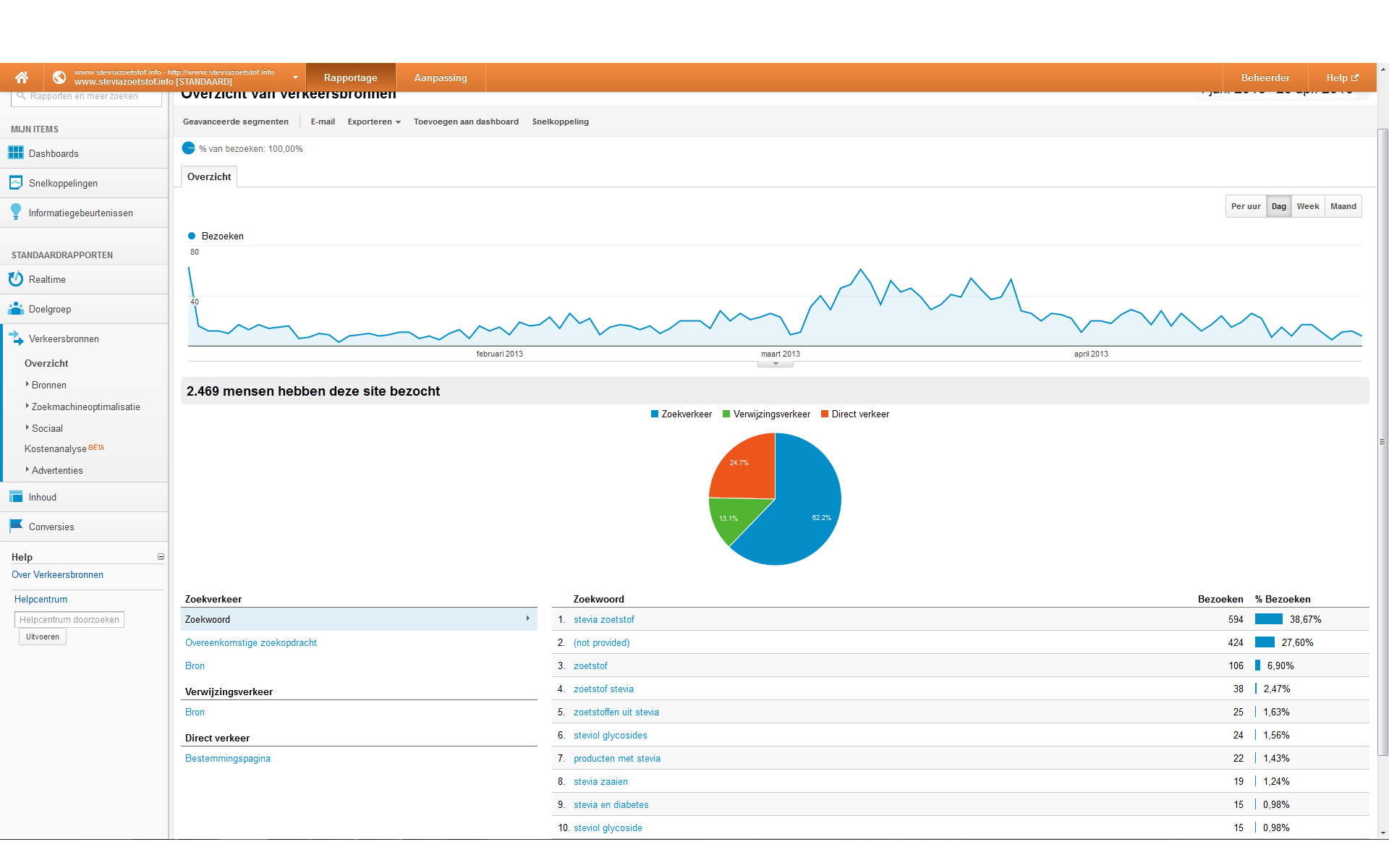Click the scrollbar up arrow
The height and width of the screenshot is (868, 1389).
point(1383,69)
